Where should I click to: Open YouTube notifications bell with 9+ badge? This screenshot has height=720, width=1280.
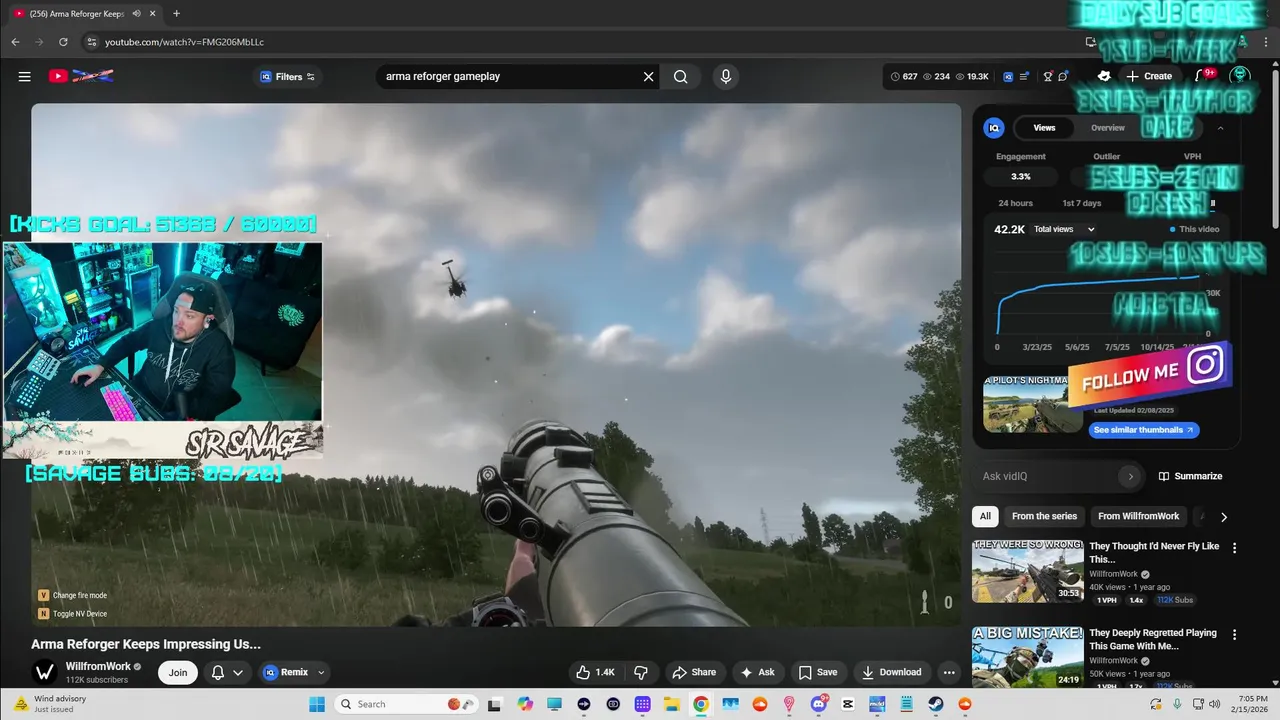[x=1203, y=76]
